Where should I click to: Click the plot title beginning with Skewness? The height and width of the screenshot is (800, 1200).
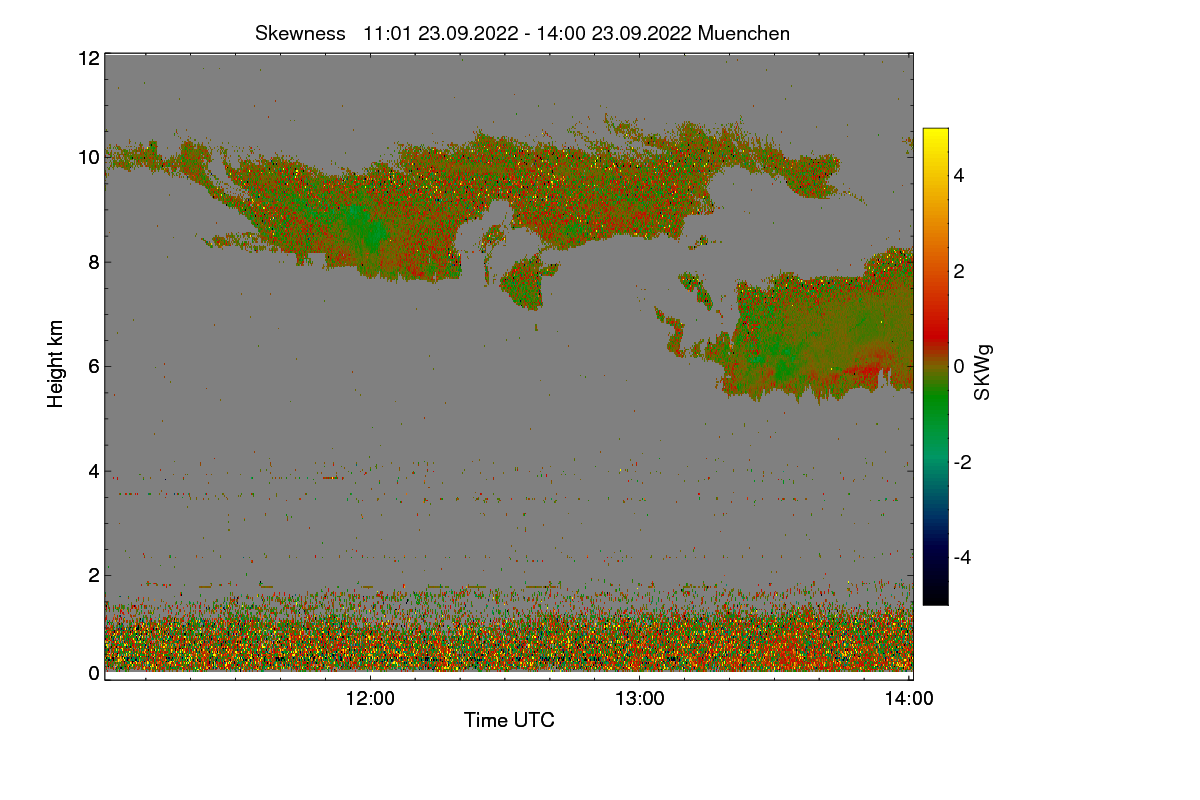pos(522,33)
